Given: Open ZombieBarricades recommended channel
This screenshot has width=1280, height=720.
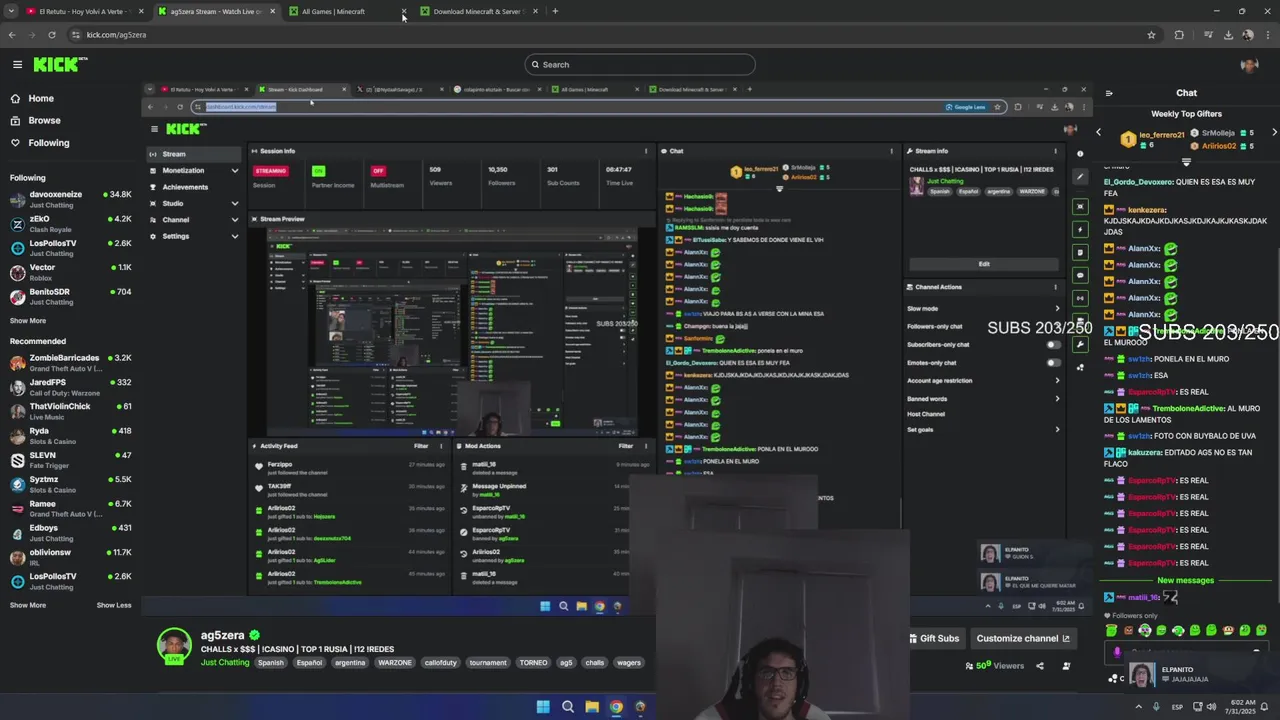Looking at the screenshot, I should [x=71, y=362].
